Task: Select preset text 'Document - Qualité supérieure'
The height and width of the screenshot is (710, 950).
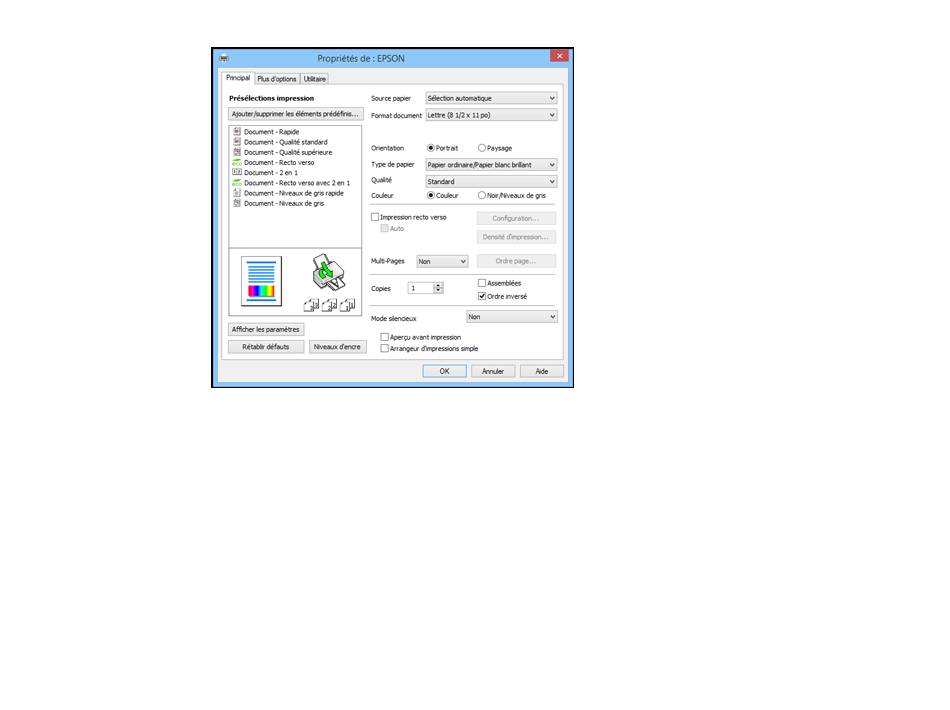Action: tap(288, 152)
